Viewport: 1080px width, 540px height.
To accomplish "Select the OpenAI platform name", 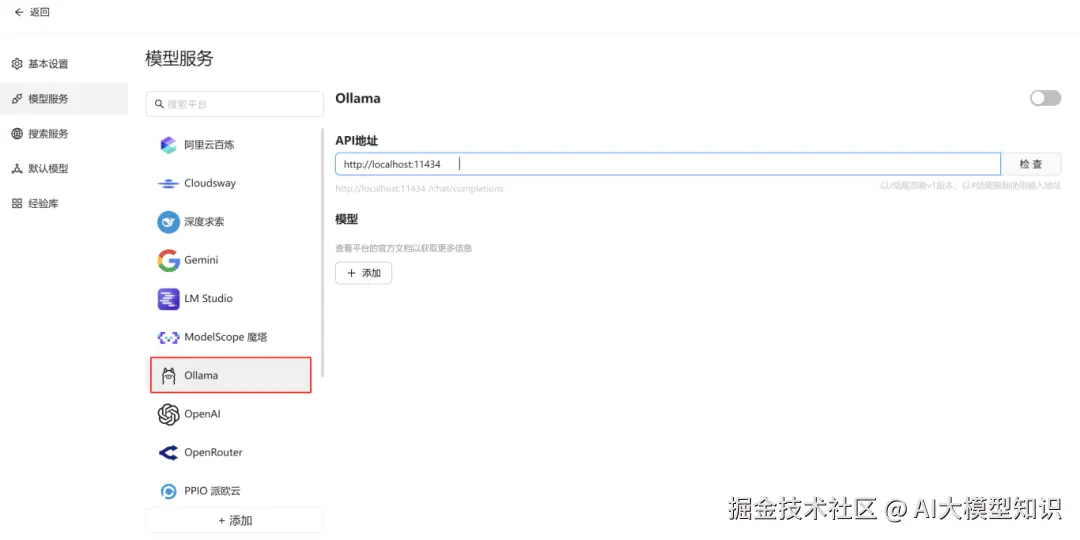I will (x=202, y=414).
